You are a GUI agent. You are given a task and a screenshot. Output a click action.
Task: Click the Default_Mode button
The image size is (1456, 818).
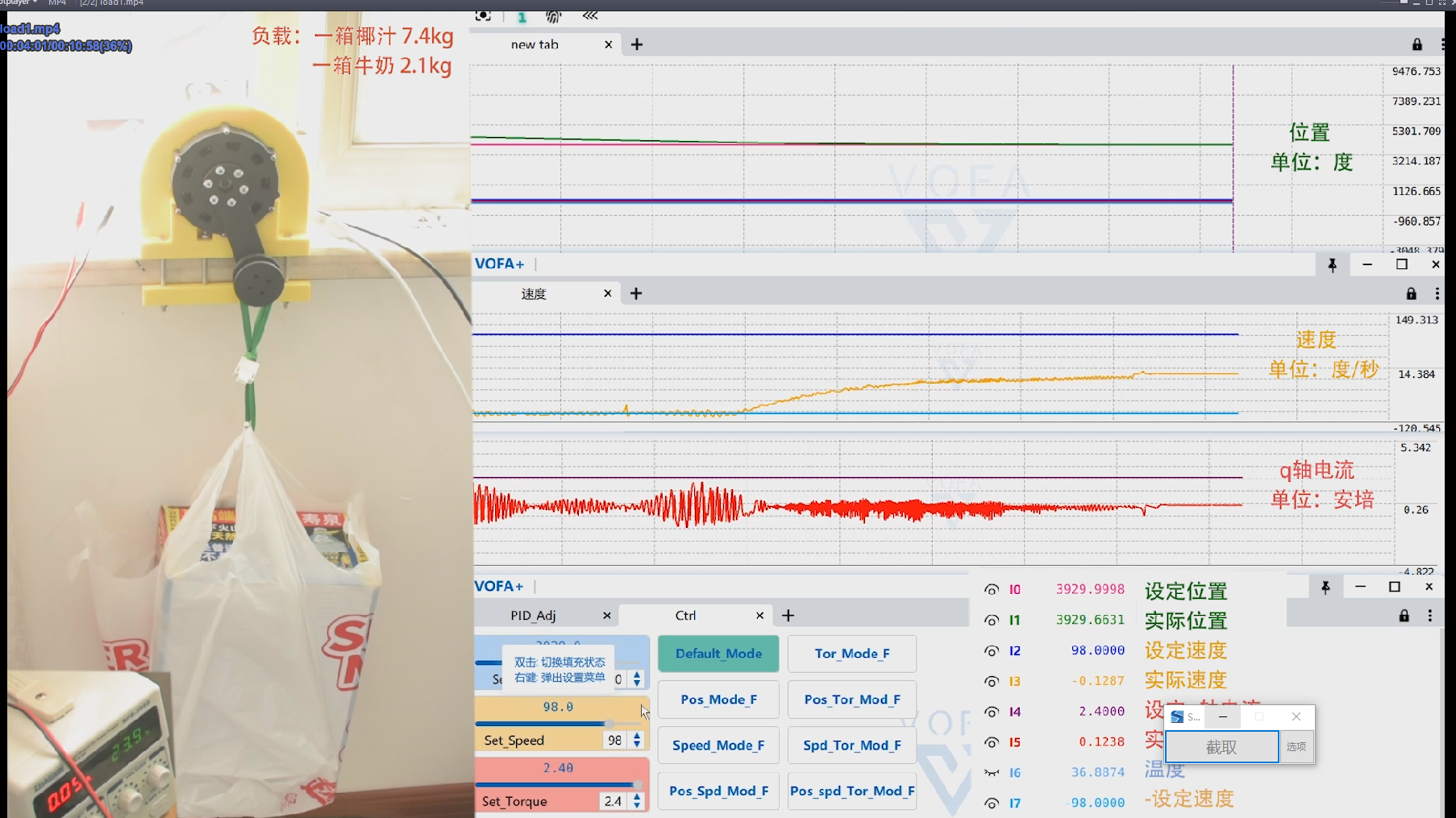[718, 654]
